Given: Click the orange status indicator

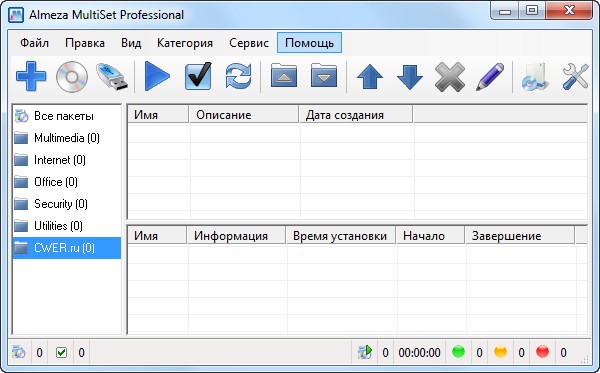Looking at the screenshot, I should [x=500, y=352].
